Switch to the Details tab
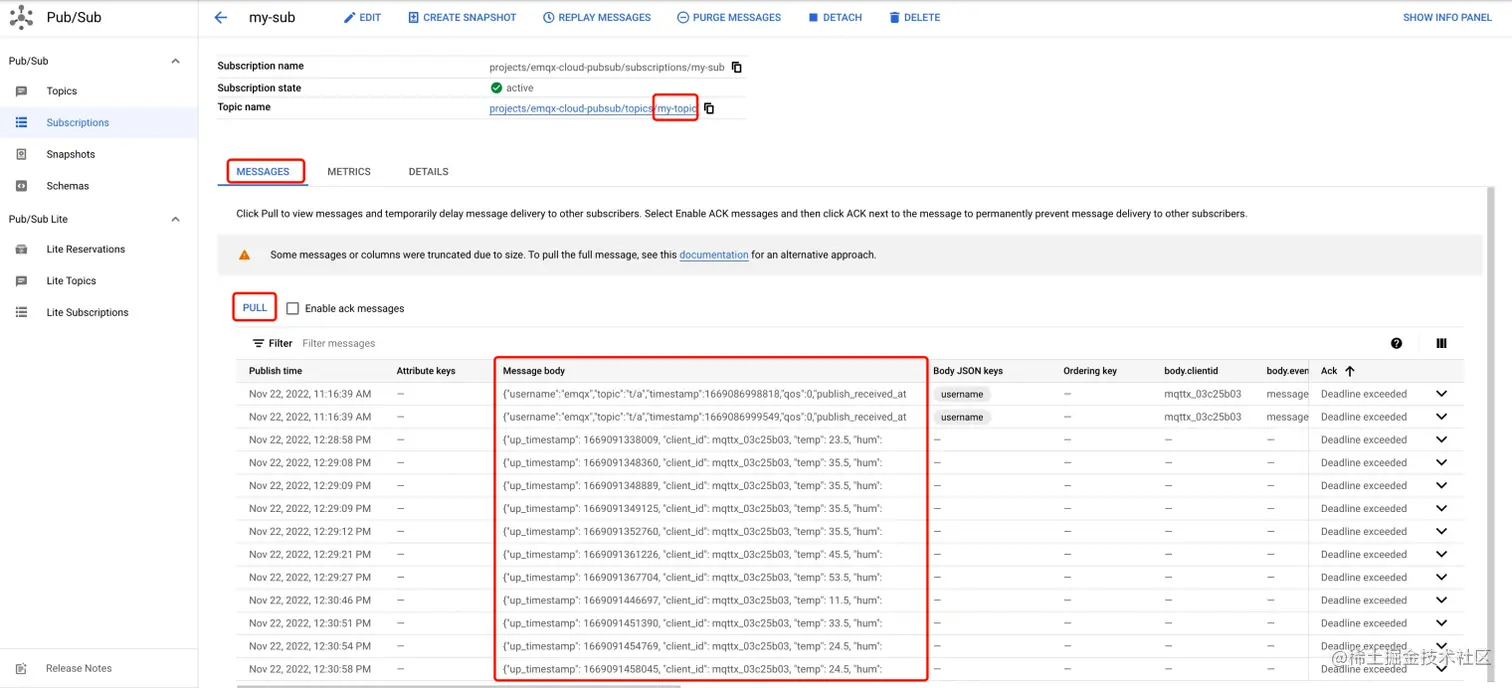Viewport: 1512px width, 688px height. (x=428, y=171)
